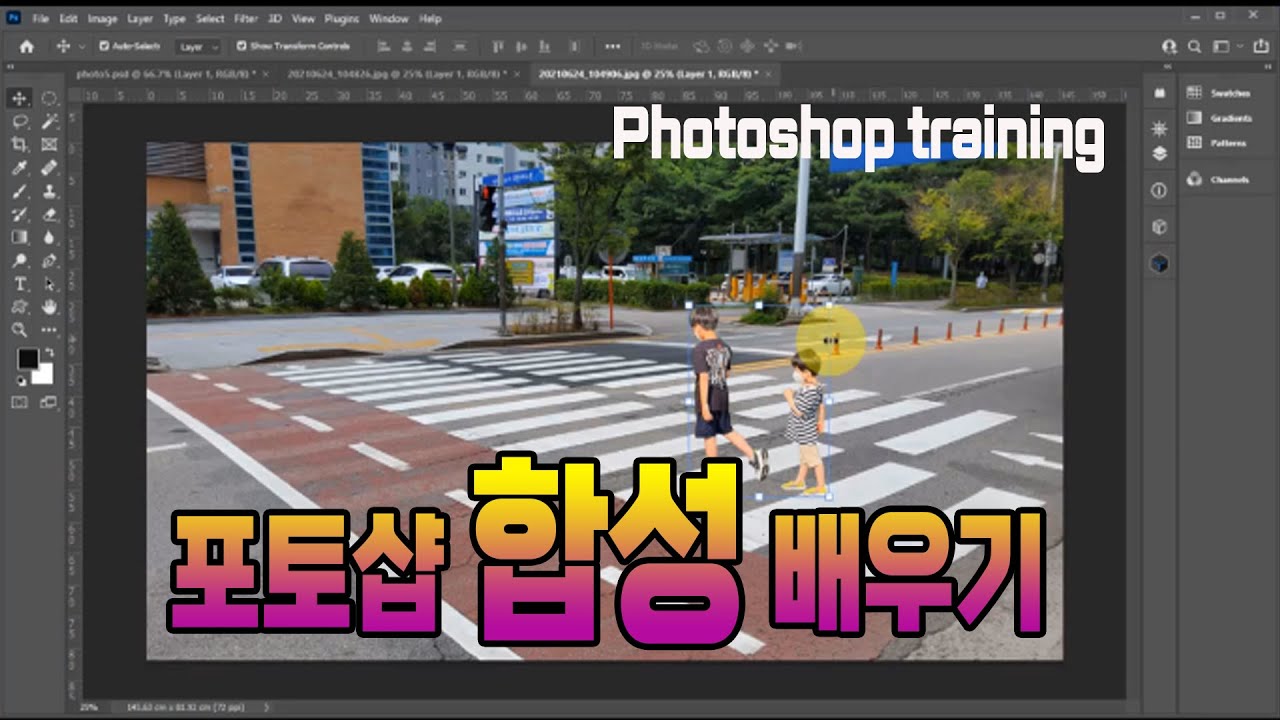Pick the Magic Wand tool

point(49,121)
